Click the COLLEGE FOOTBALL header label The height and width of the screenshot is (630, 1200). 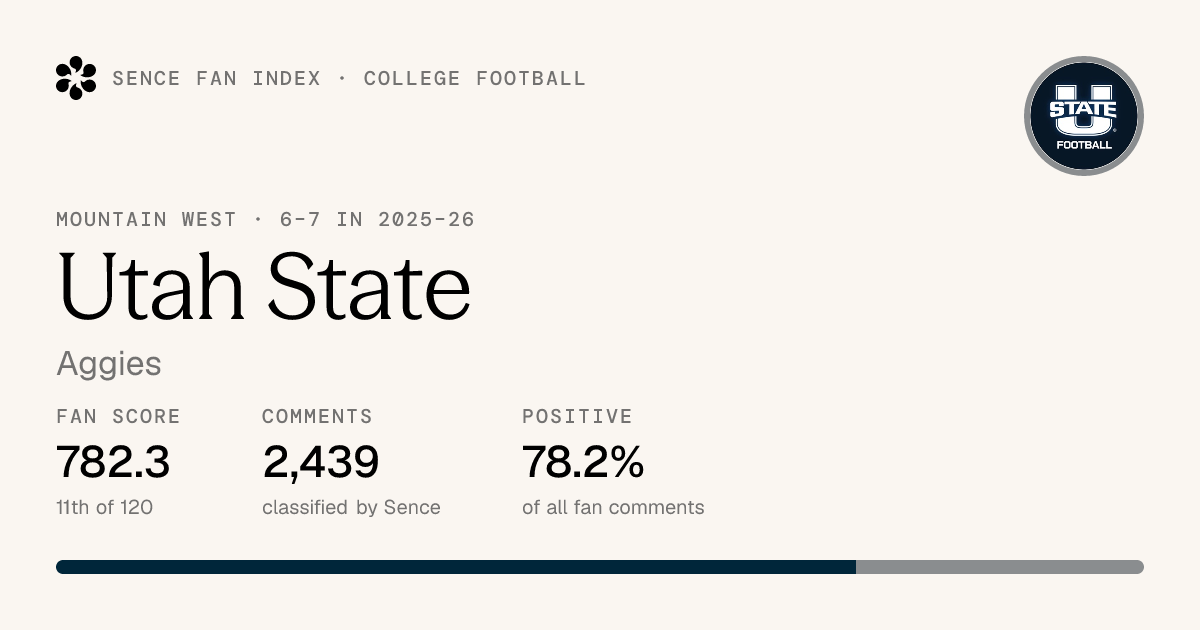tap(475, 78)
